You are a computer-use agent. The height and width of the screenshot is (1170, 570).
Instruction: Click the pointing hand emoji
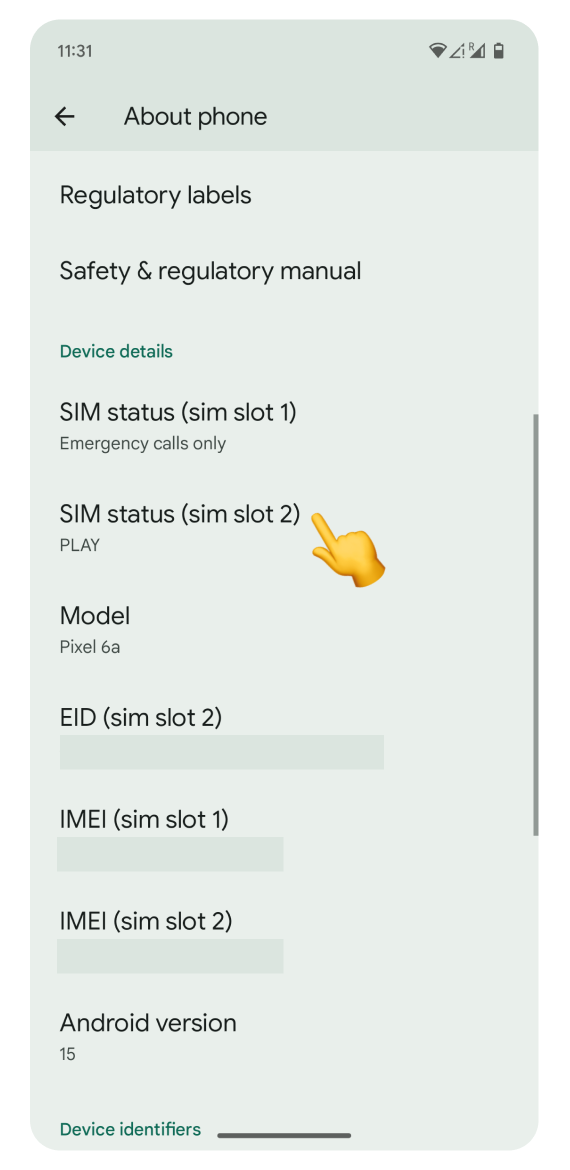click(x=347, y=550)
